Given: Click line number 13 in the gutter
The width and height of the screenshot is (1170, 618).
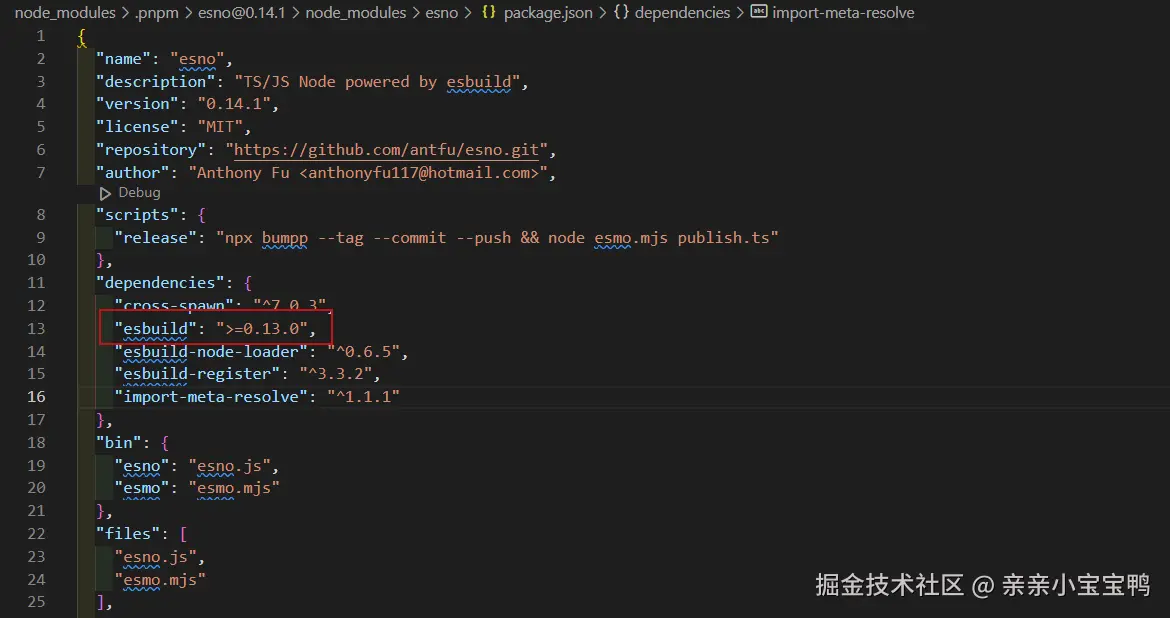Looking at the screenshot, I should 36,328.
